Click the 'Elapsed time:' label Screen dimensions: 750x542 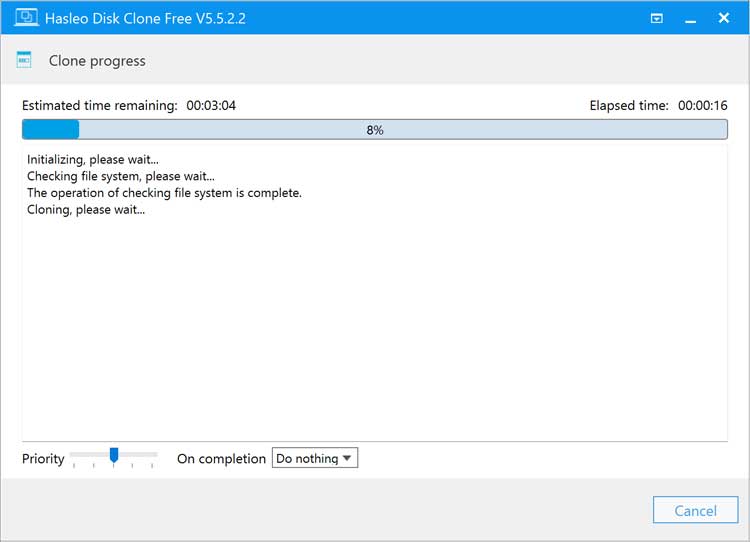click(x=629, y=105)
